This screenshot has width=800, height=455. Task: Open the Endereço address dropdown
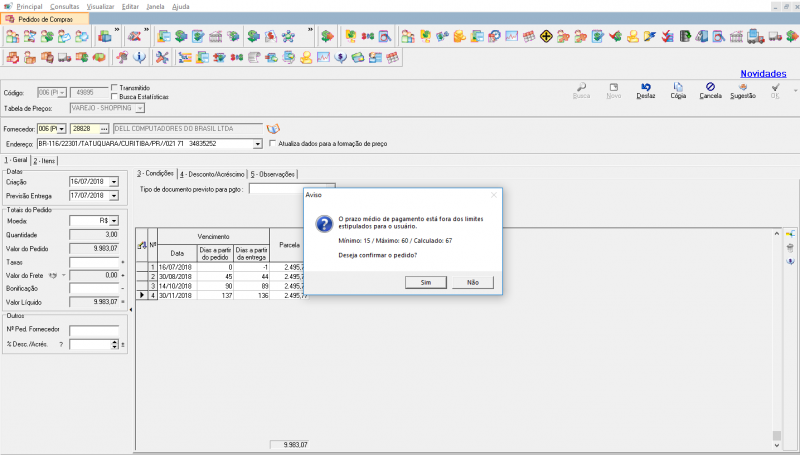258,144
